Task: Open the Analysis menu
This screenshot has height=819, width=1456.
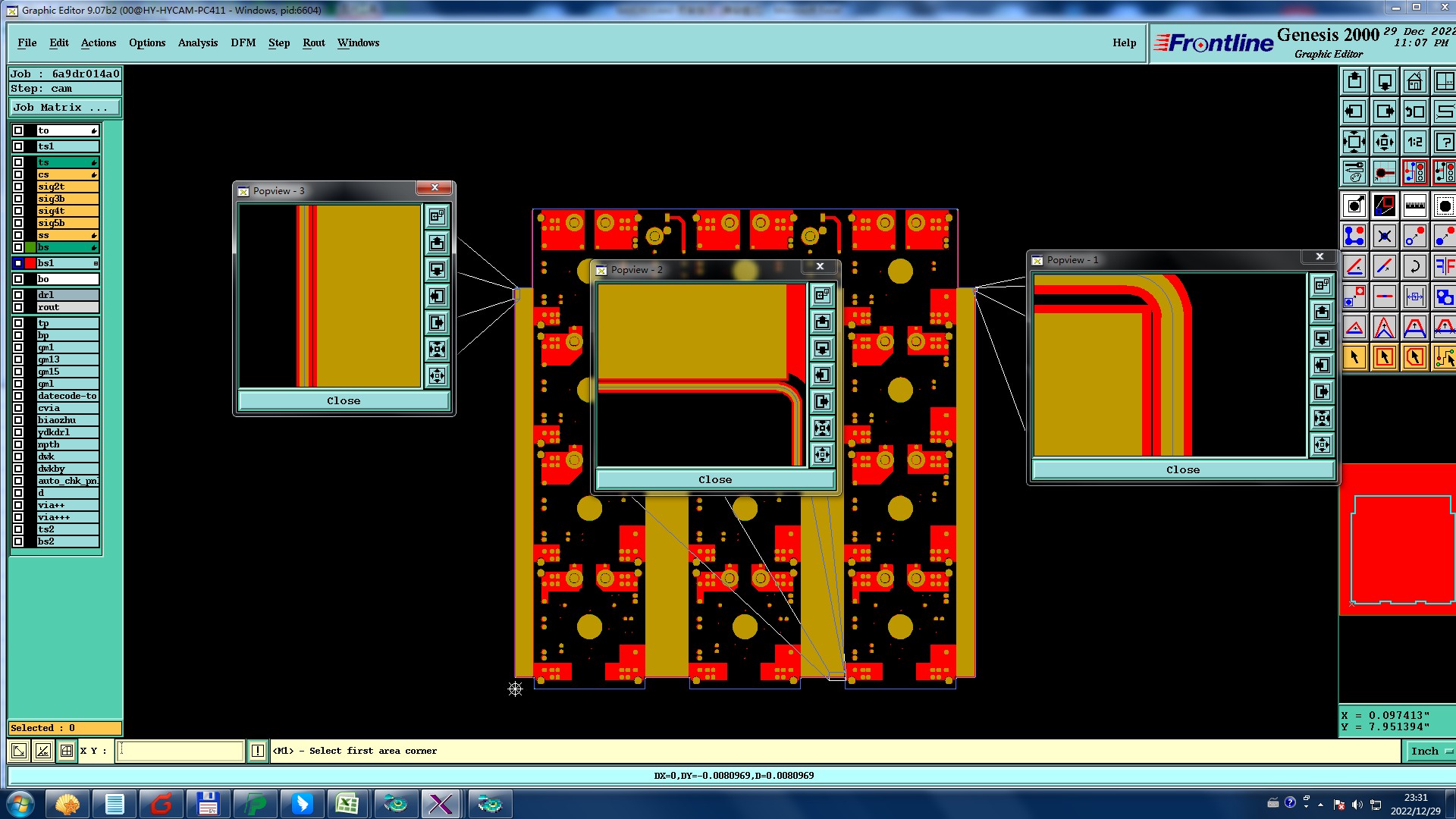Action: pyautogui.click(x=197, y=42)
